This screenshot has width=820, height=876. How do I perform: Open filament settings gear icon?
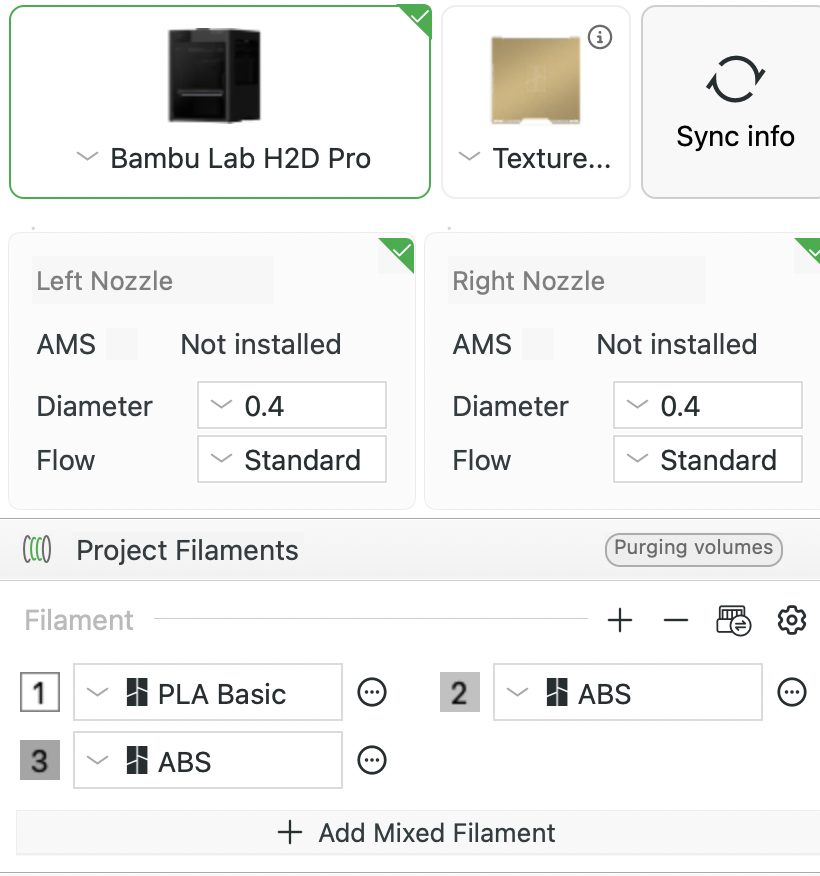click(x=792, y=620)
